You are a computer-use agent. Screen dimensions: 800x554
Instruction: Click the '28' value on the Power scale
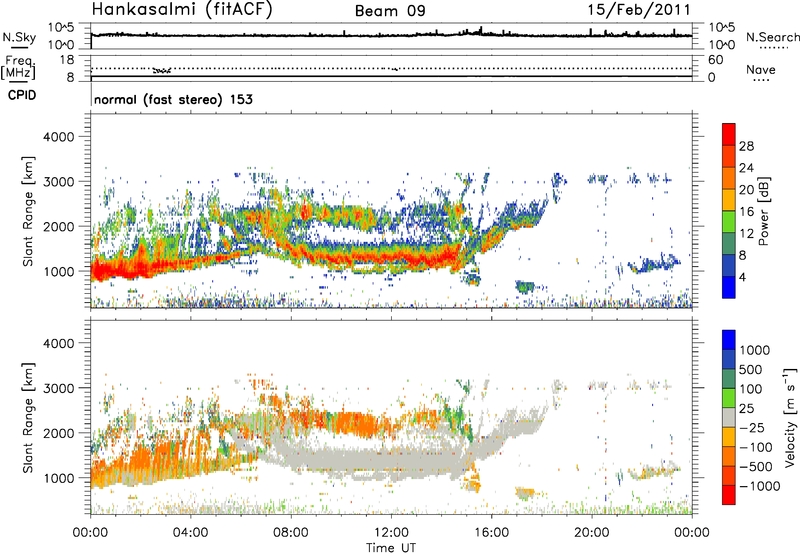[x=746, y=146]
